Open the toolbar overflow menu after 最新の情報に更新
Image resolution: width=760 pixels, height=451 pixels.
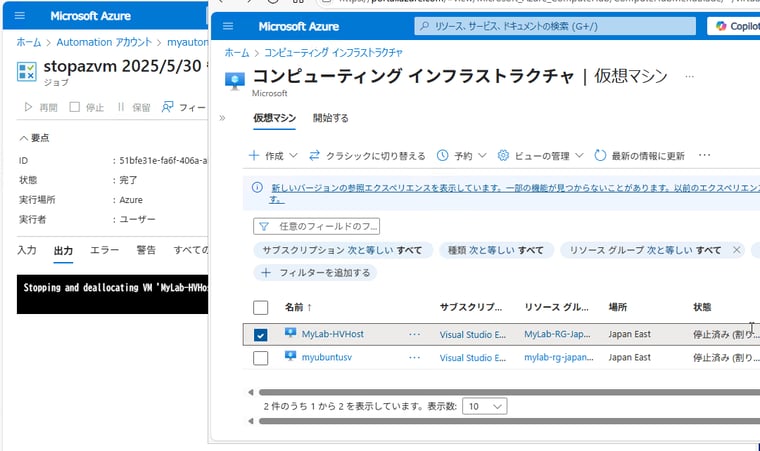704,155
